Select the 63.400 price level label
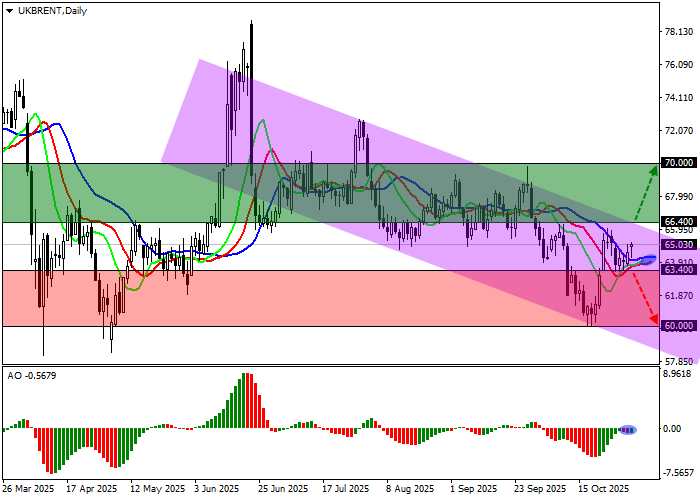The width and height of the screenshot is (700, 500). (678, 270)
